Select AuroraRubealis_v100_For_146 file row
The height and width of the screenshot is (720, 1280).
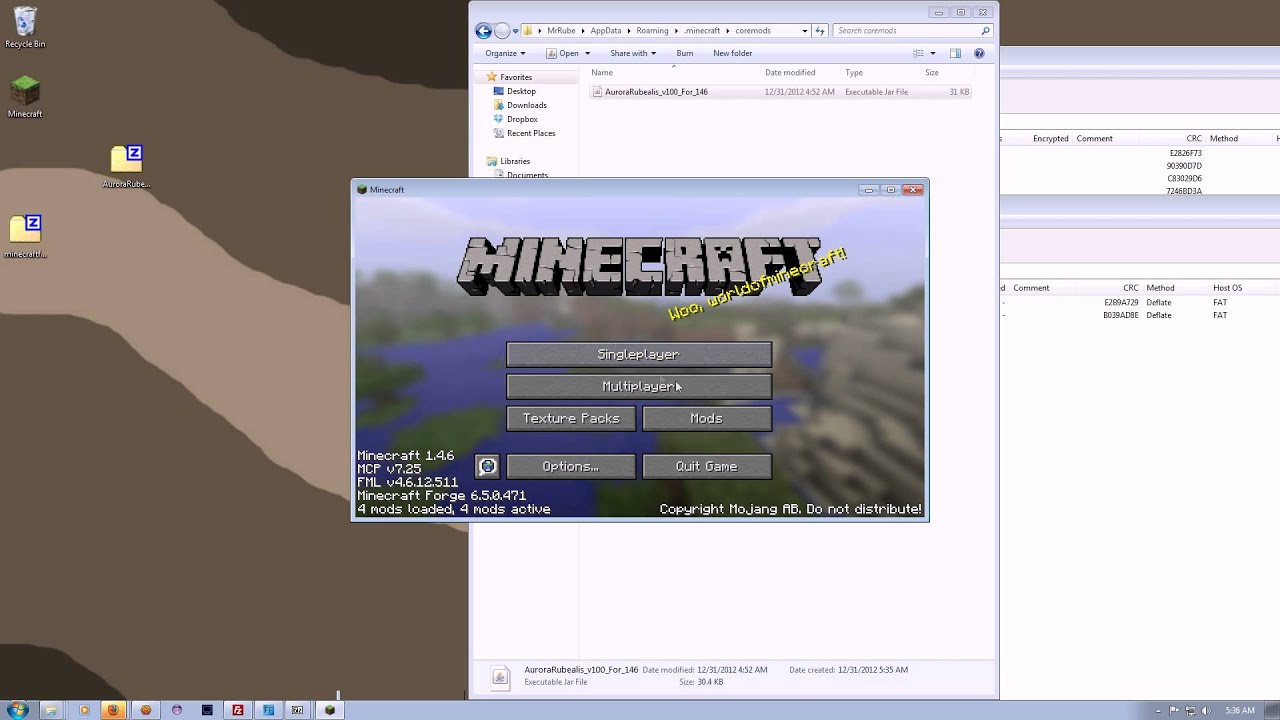tap(780, 92)
